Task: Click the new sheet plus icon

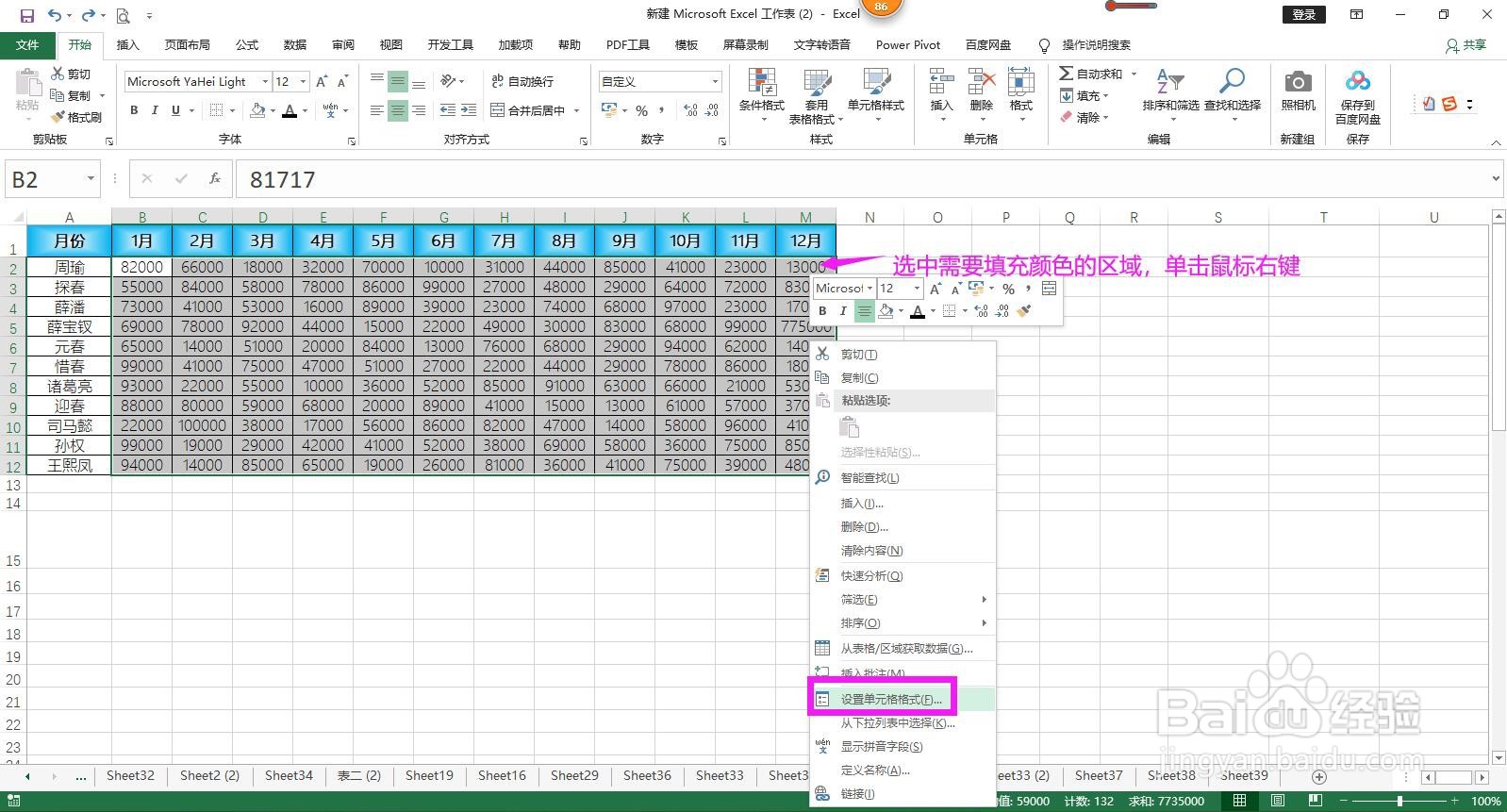Action: click(x=1319, y=777)
